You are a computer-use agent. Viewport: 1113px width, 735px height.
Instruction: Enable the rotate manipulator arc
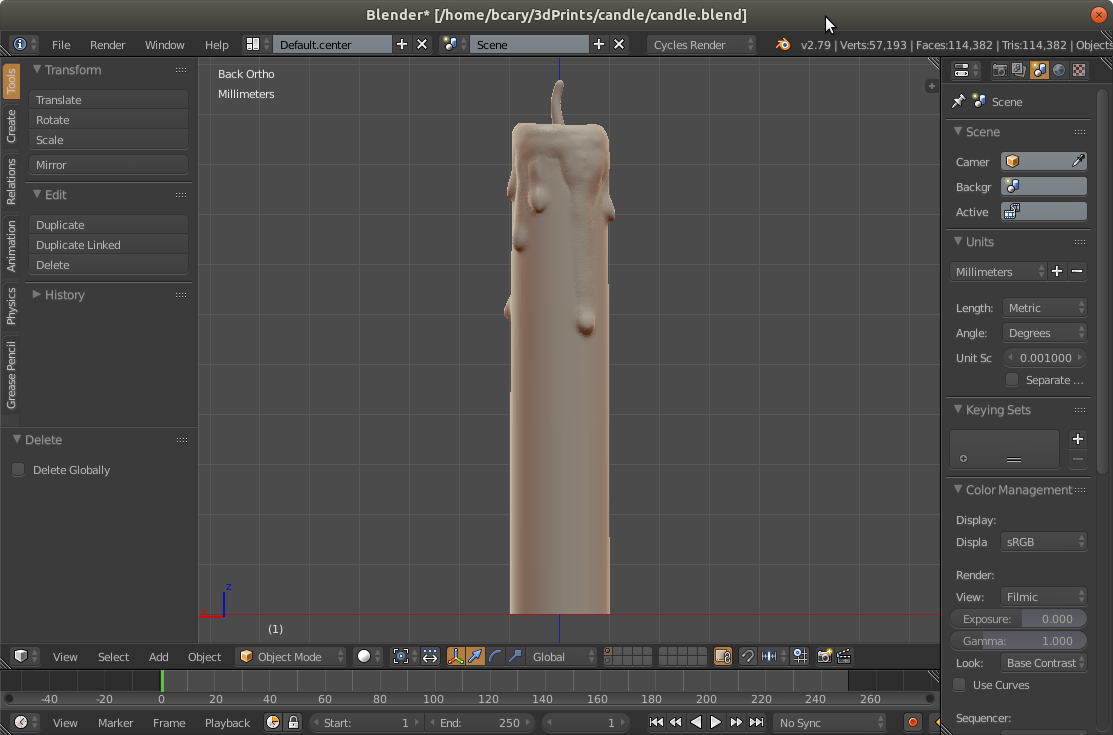[x=495, y=656]
